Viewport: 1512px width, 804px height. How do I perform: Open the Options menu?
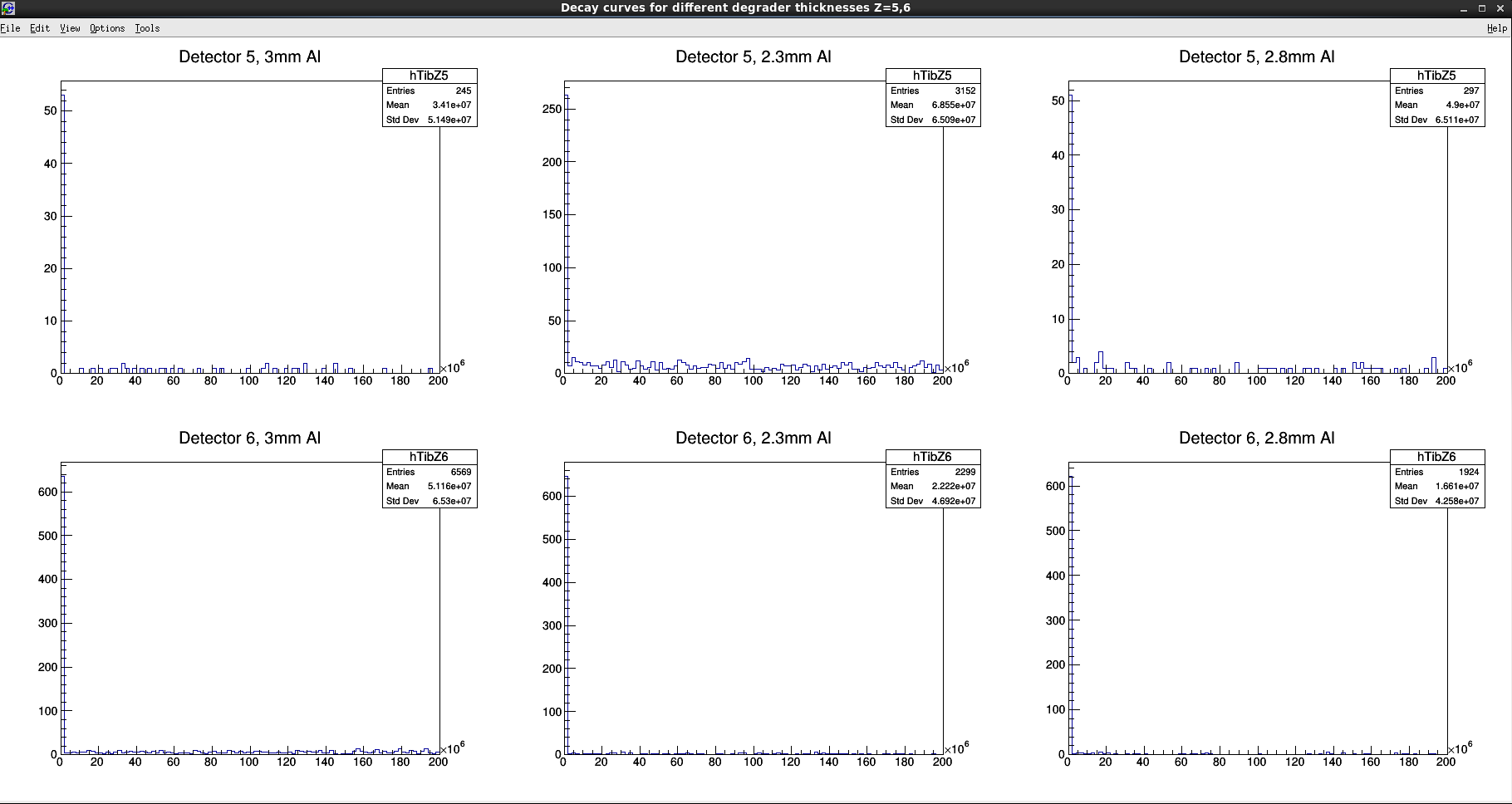[x=107, y=28]
